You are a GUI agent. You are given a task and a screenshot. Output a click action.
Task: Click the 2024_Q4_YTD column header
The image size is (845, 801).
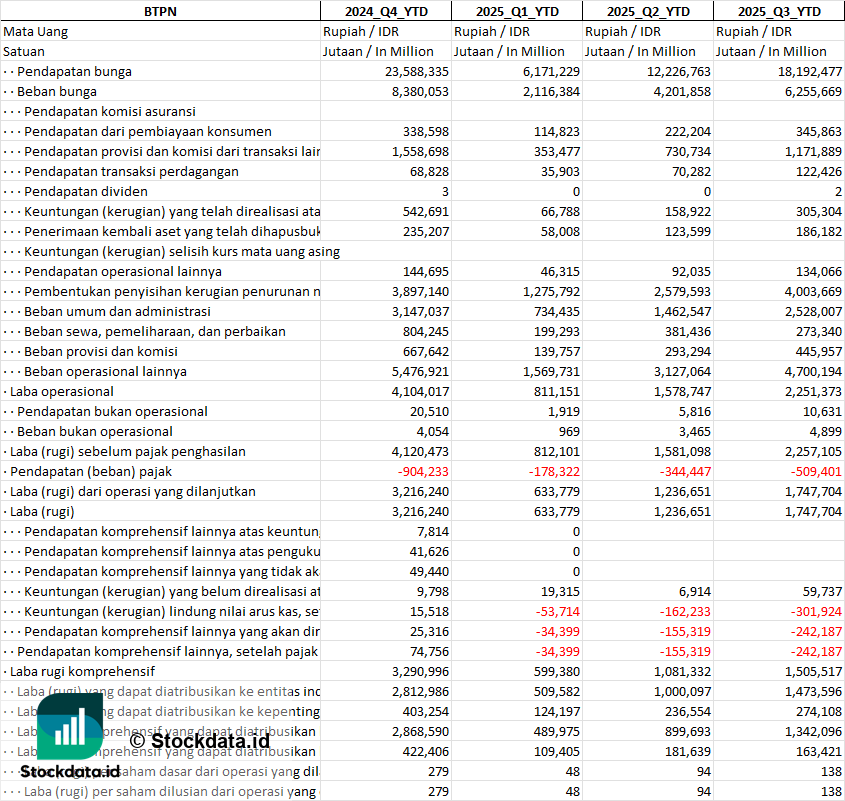pyautogui.click(x=386, y=11)
